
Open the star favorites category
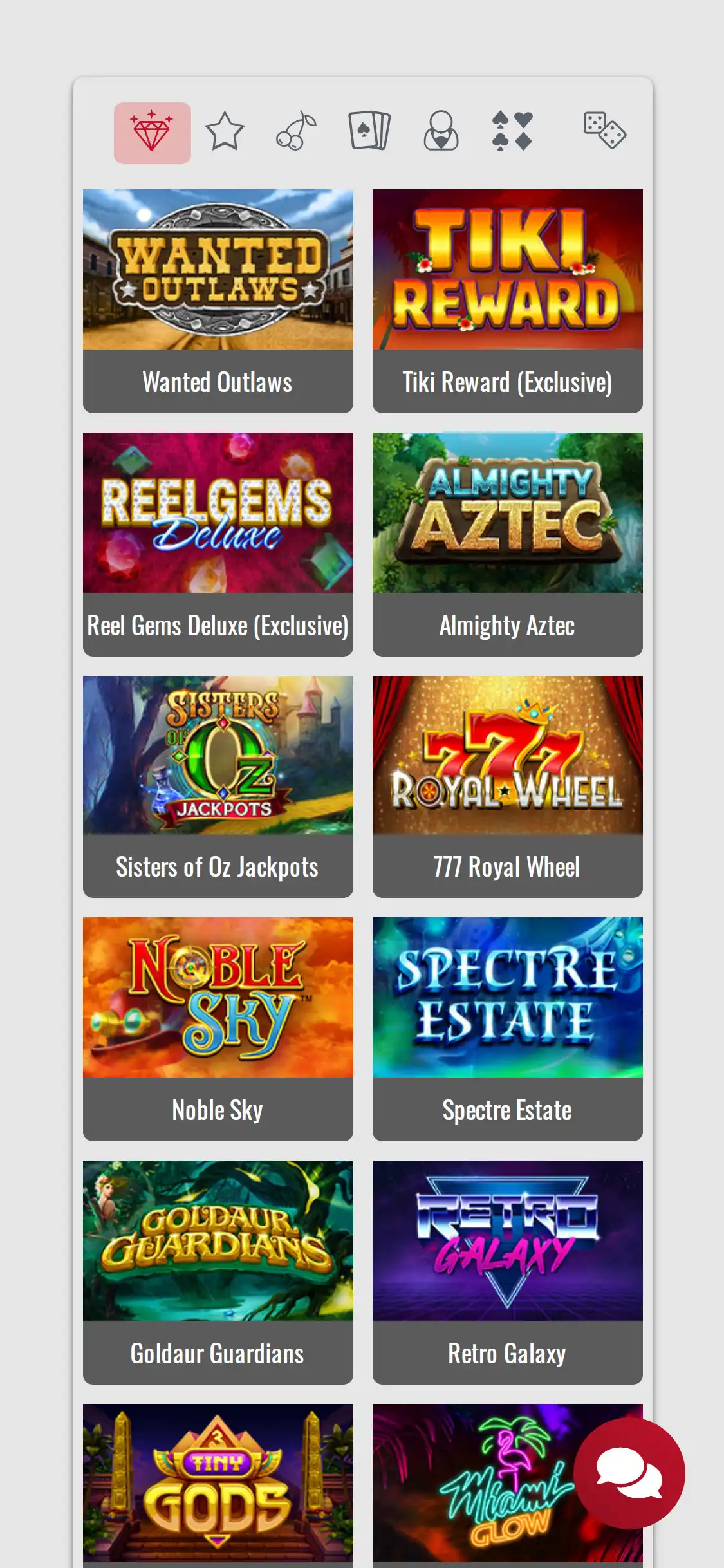(225, 131)
